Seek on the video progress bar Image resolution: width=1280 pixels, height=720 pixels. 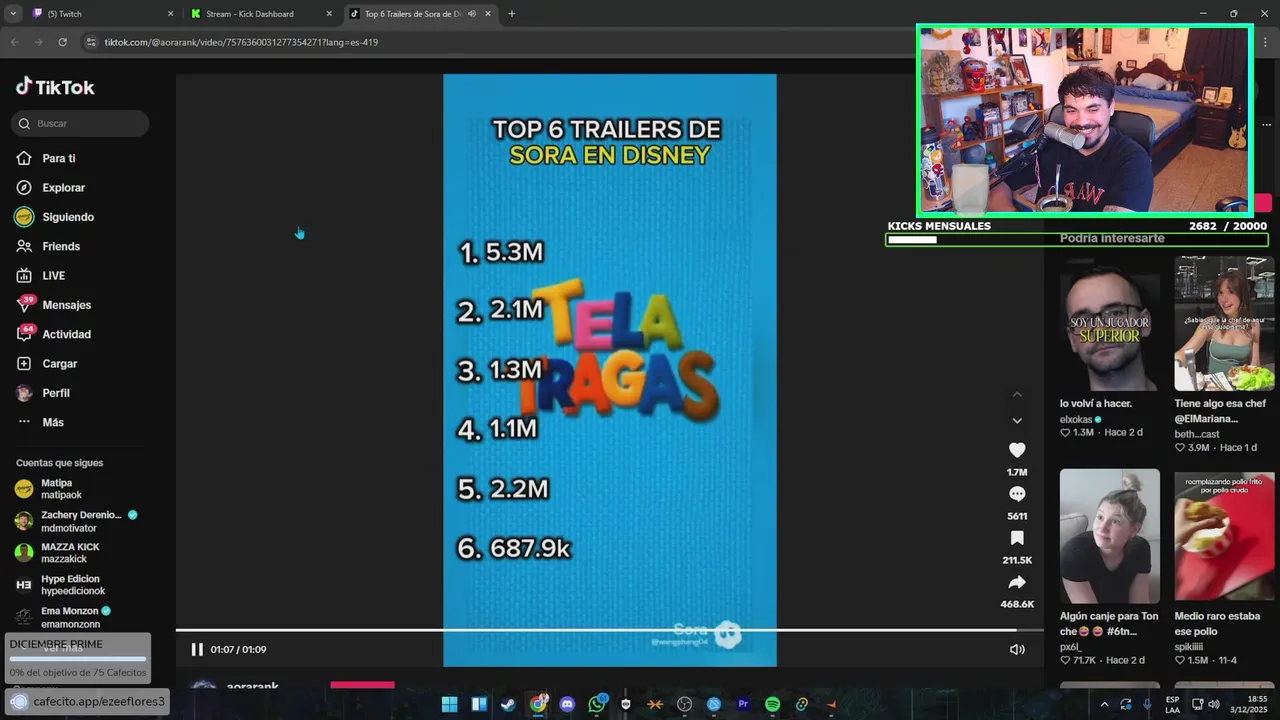[x=609, y=630]
